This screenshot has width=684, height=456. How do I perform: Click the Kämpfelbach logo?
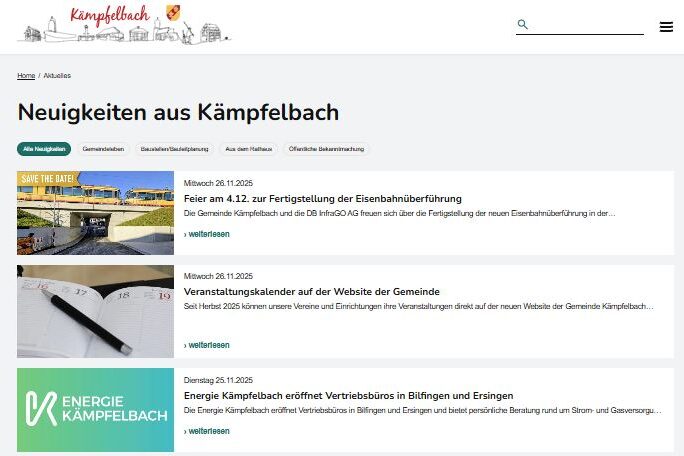coord(124,24)
